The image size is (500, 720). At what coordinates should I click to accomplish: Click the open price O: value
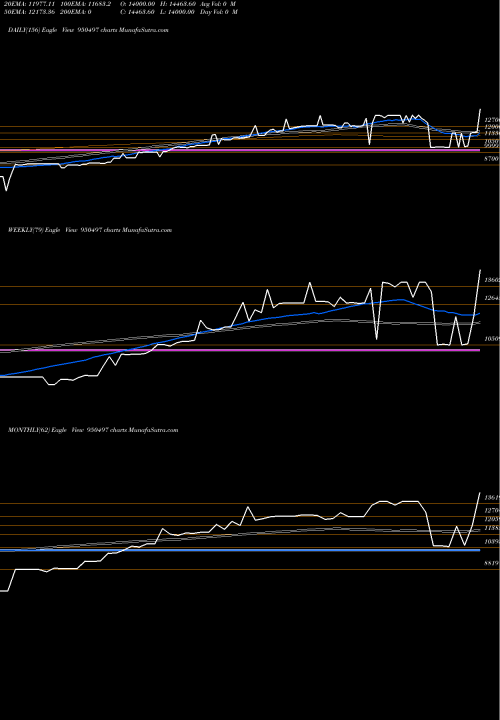[x=137, y=4]
